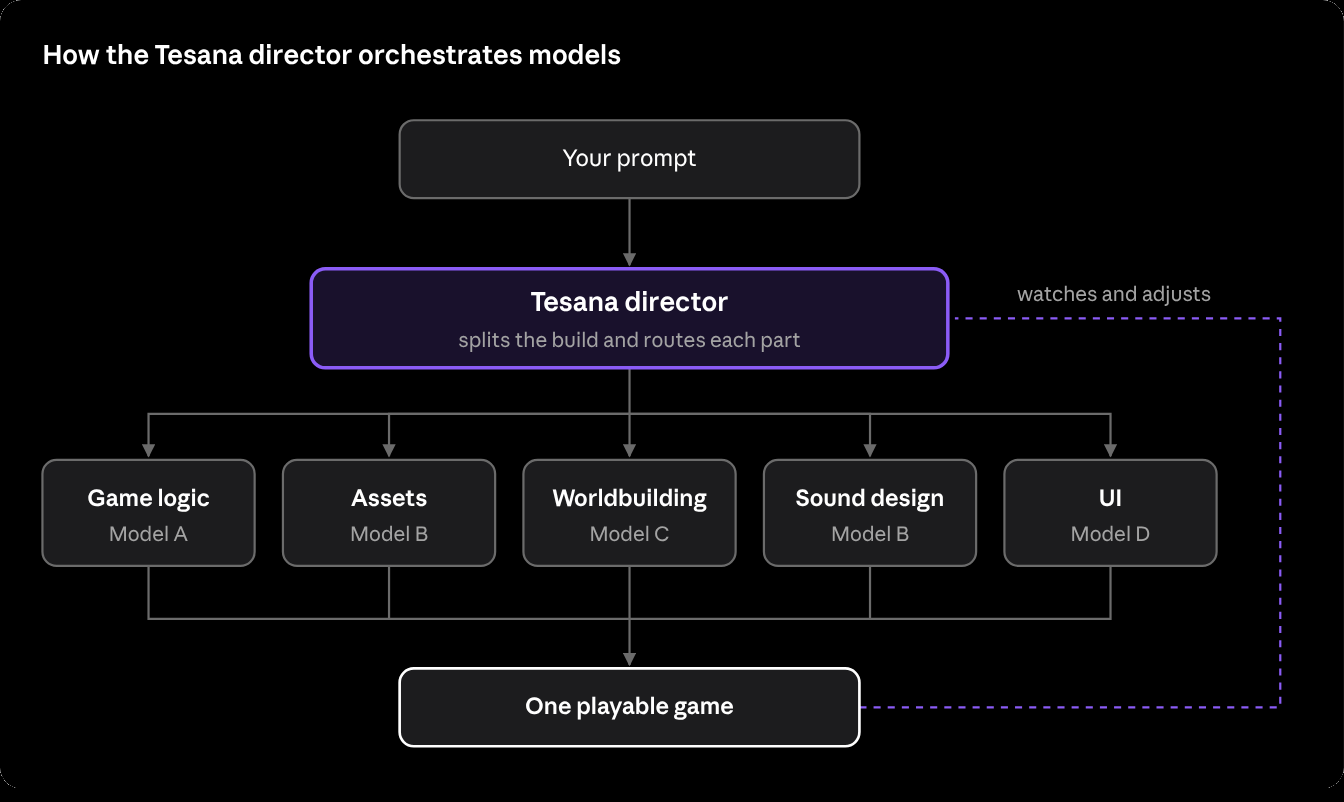Select the Assets Model B box
Image resolution: width=1344 pixels, height=802 pixels.
coord(389,513)
